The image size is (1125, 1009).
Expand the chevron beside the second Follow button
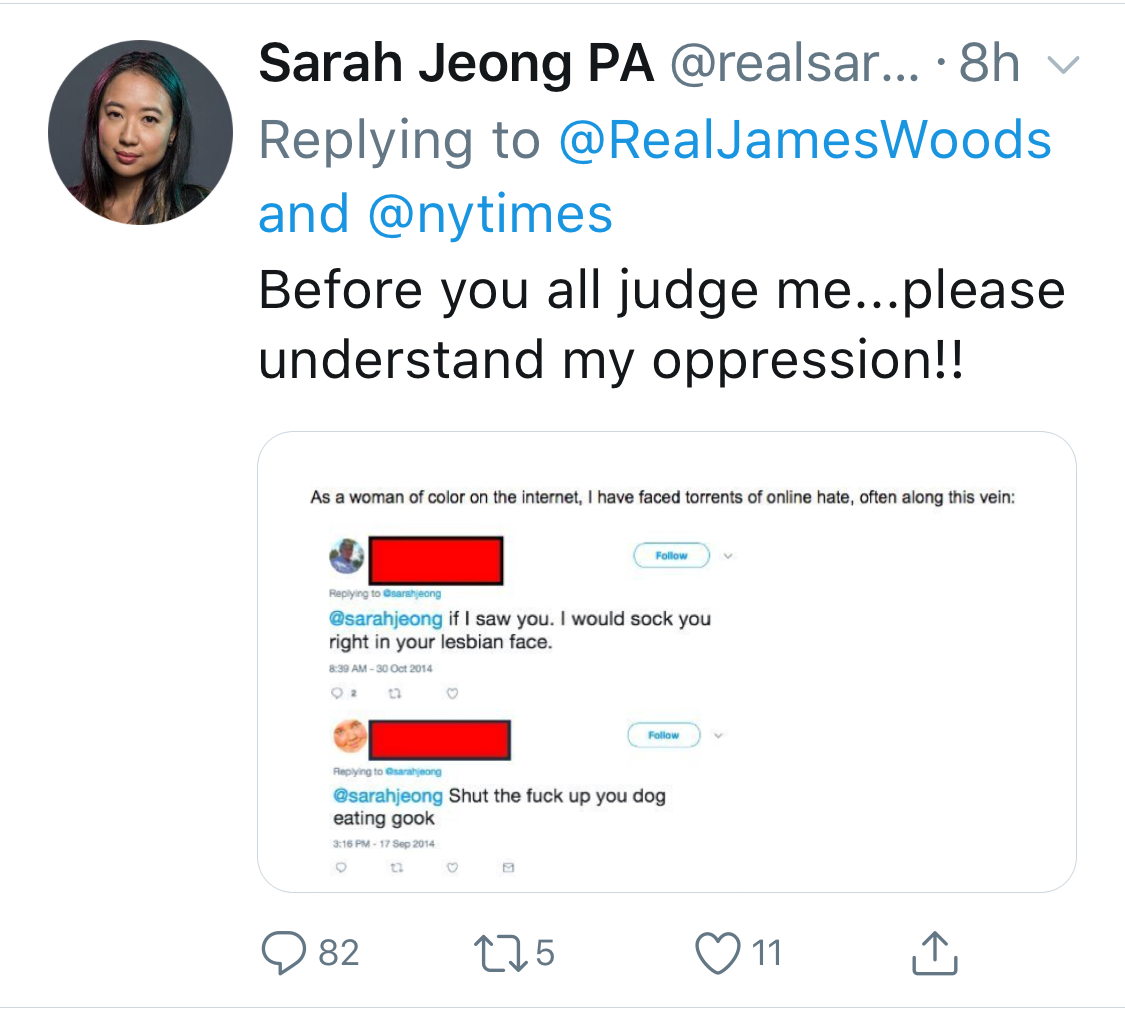[718, 735]
